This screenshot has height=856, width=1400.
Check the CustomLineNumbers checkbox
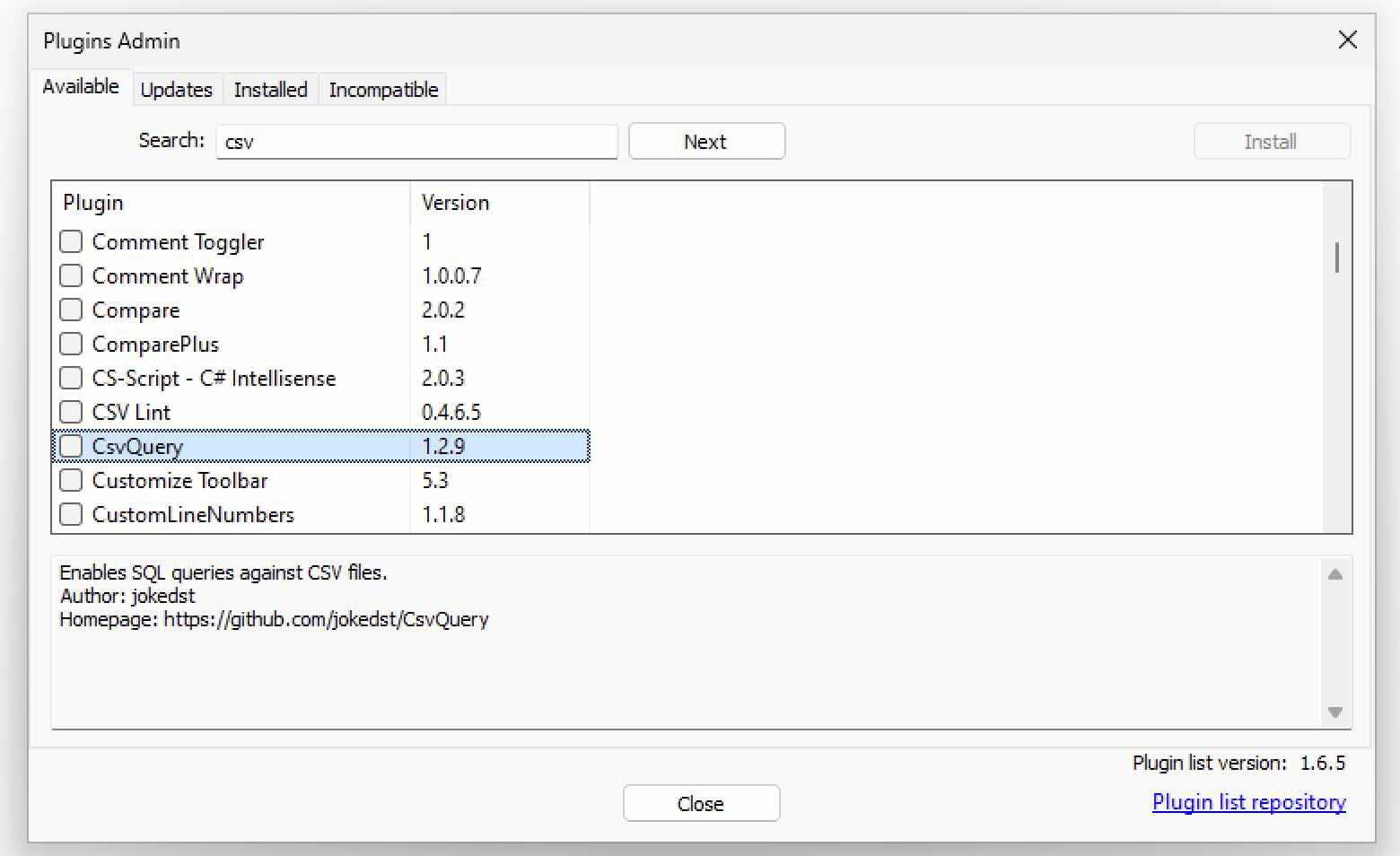click(71, 513)
